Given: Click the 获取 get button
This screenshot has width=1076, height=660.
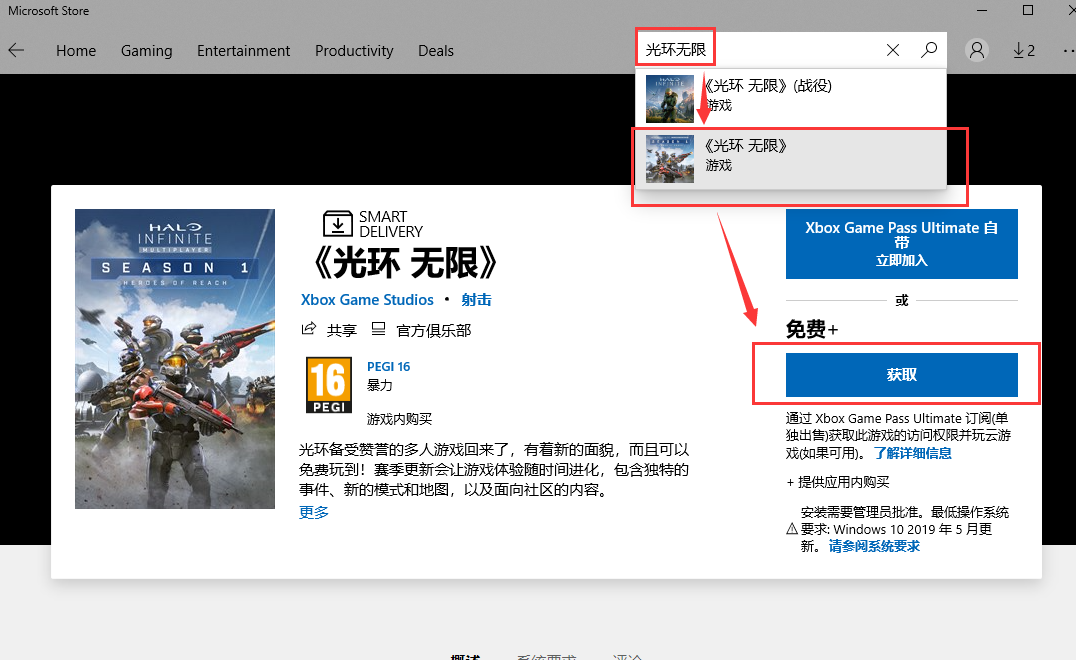Looking at the screenshot, I should (902, 375).
